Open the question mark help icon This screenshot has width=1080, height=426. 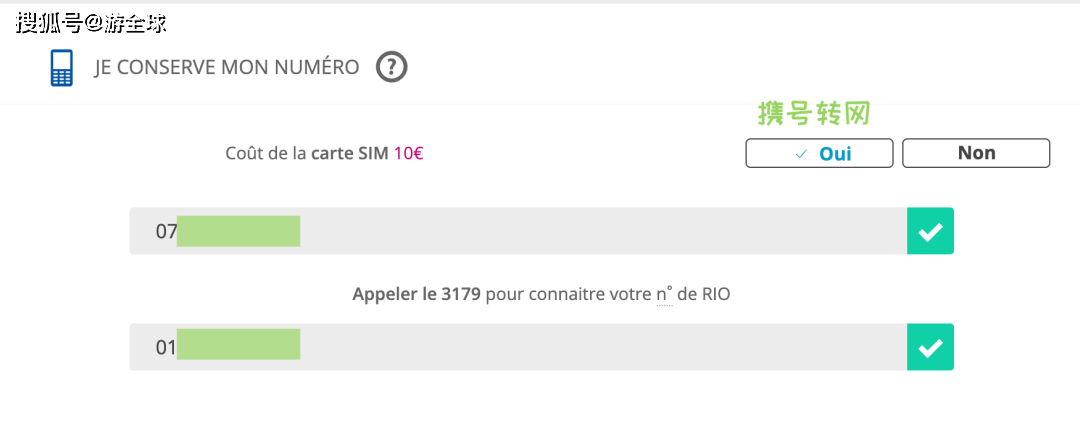click(392, 68)
